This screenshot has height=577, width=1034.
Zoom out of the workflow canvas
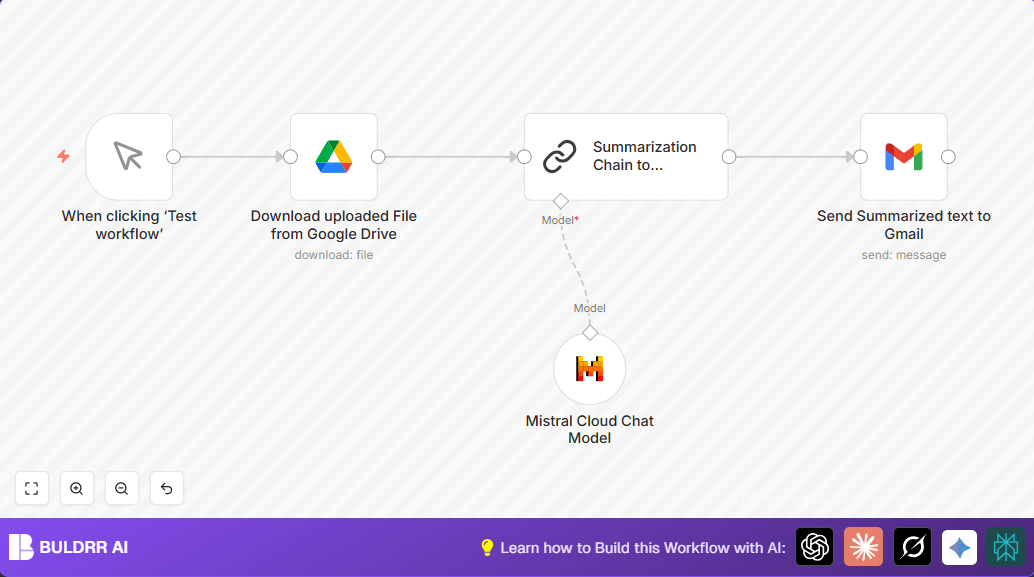121,488
